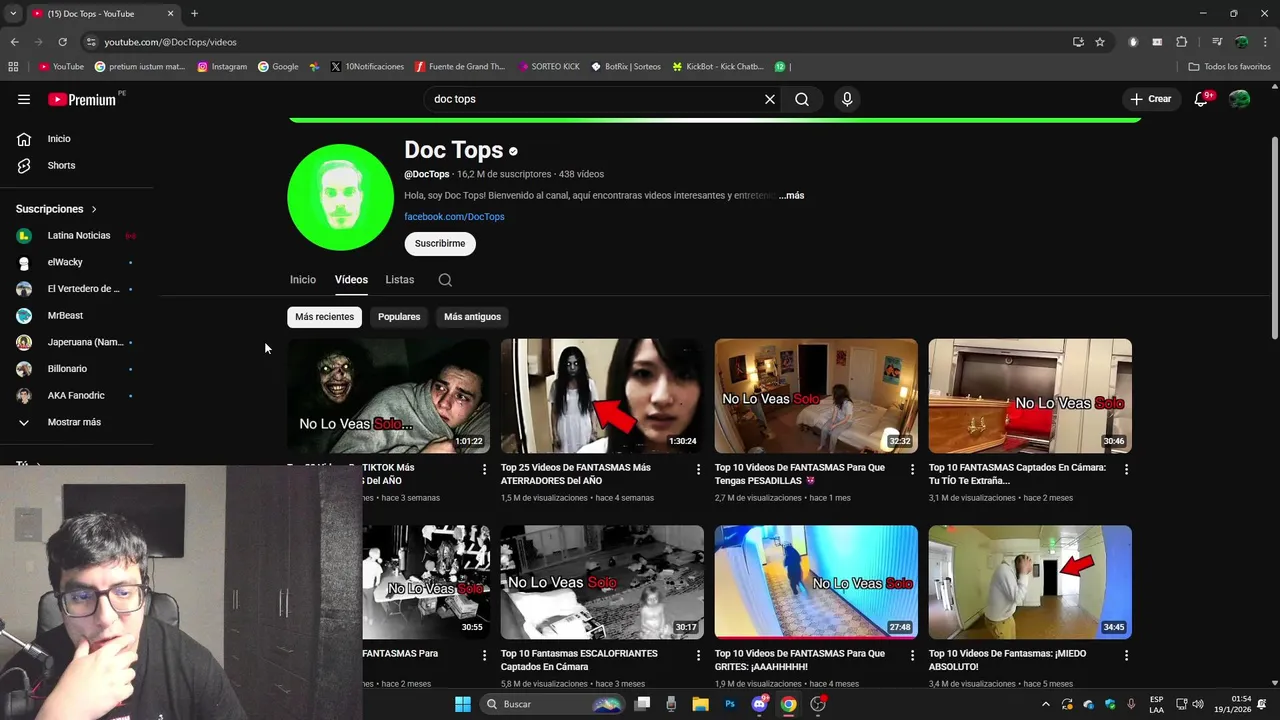The width and height of the screenshot is (1280, 720).
Task: Open Photoshop from the taskbar
Action: click(x=730, y=704)
